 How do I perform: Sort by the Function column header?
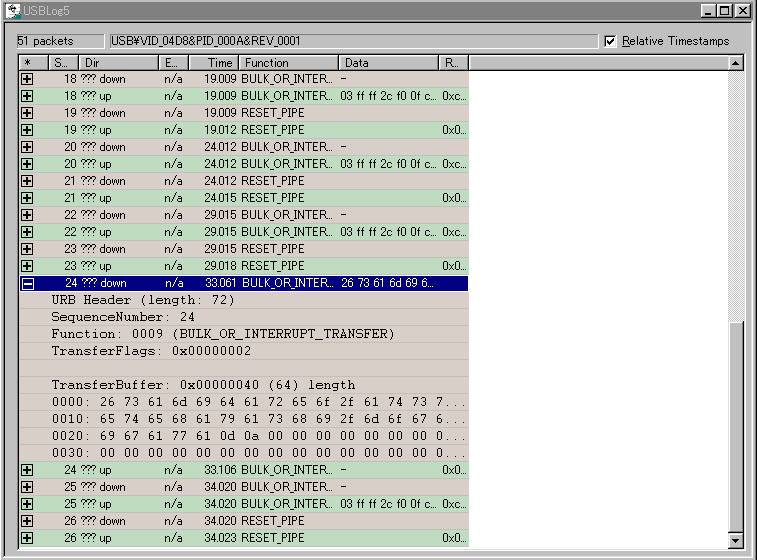[289, 63]
